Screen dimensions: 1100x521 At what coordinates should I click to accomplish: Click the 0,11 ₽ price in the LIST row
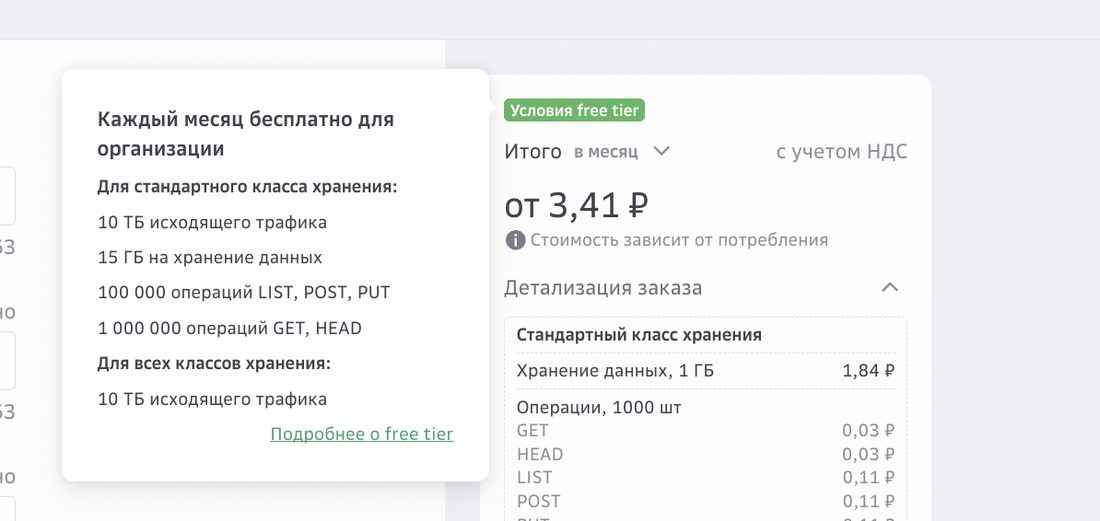[x=868, y=478]
